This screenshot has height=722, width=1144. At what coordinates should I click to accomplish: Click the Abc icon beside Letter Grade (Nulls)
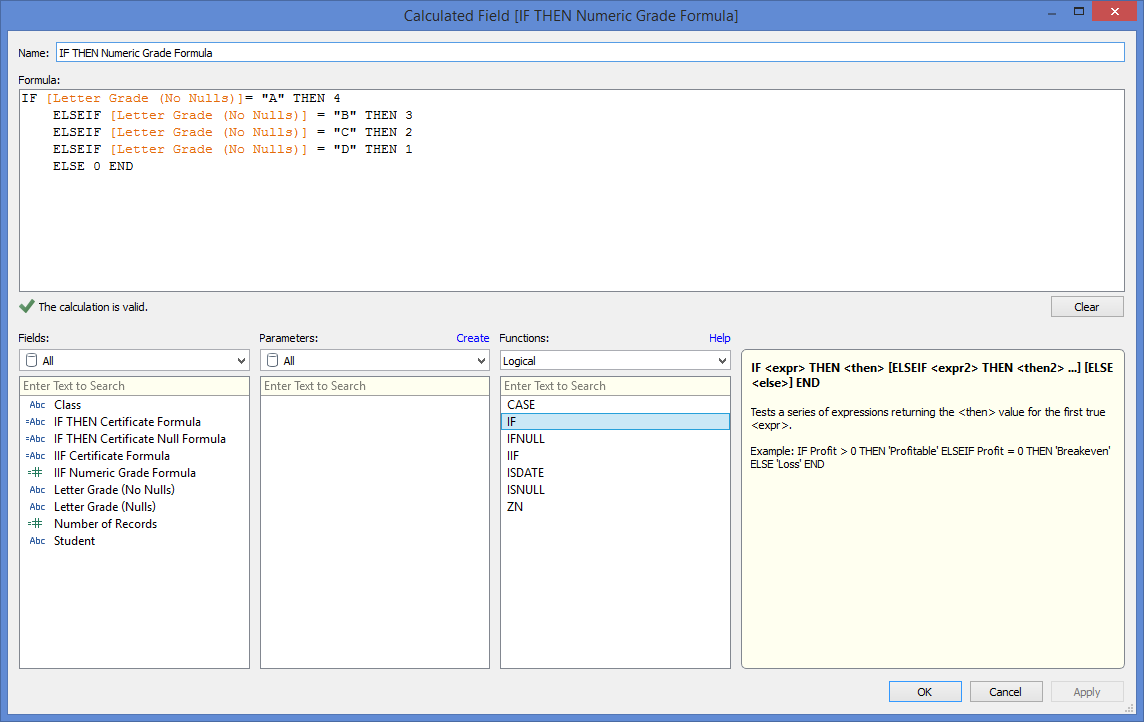click(x=37, y=507)
